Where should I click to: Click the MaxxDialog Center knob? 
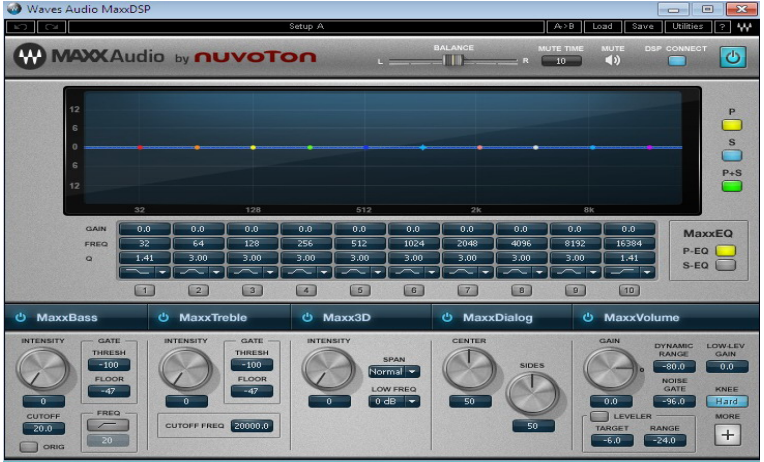click(469, 369)
